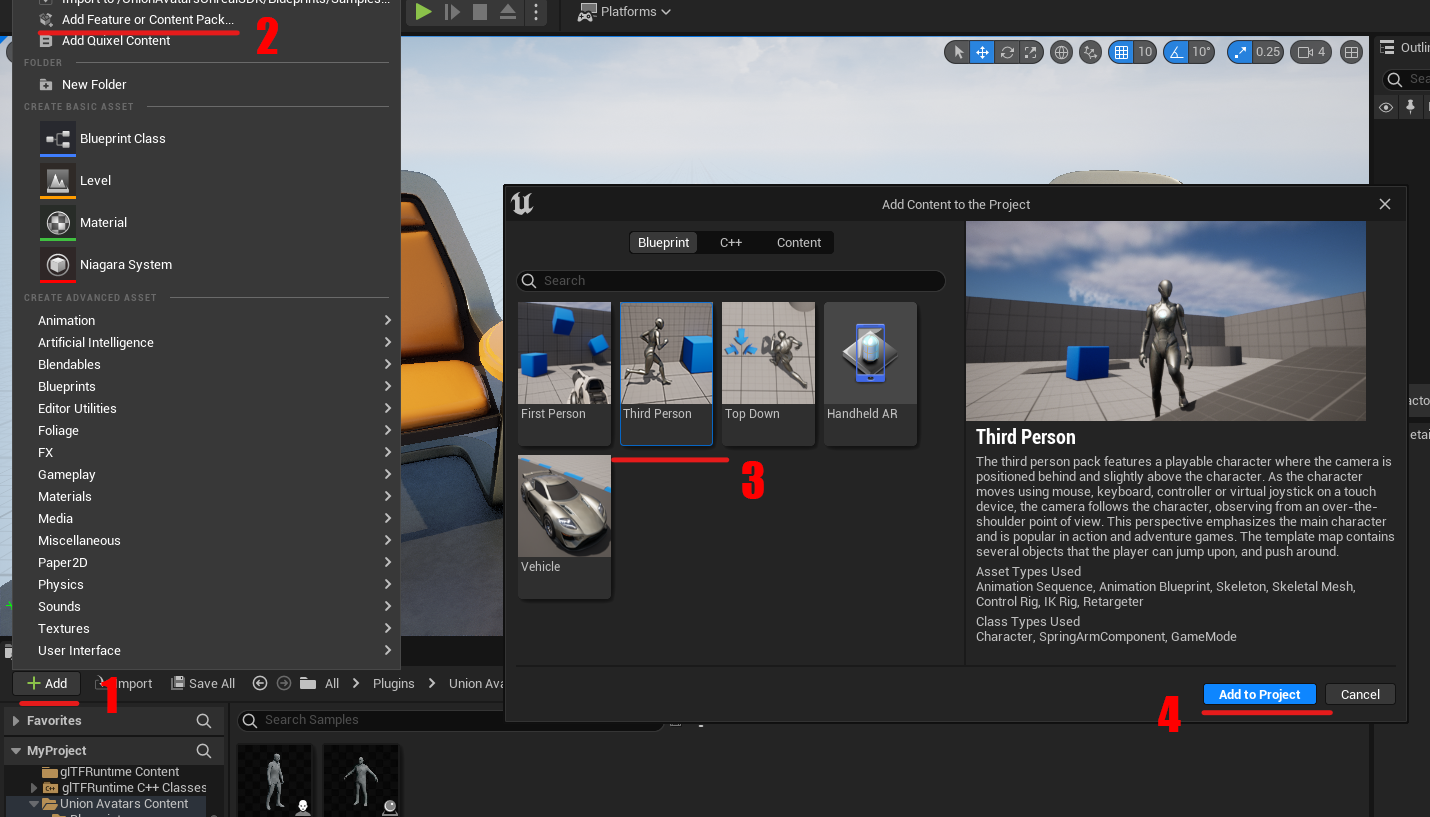Viewport: 1430px width, 817px height.
Task: Click the pin column icon in Outliner
Action: pyautogui.click(x=1411, y=107)
